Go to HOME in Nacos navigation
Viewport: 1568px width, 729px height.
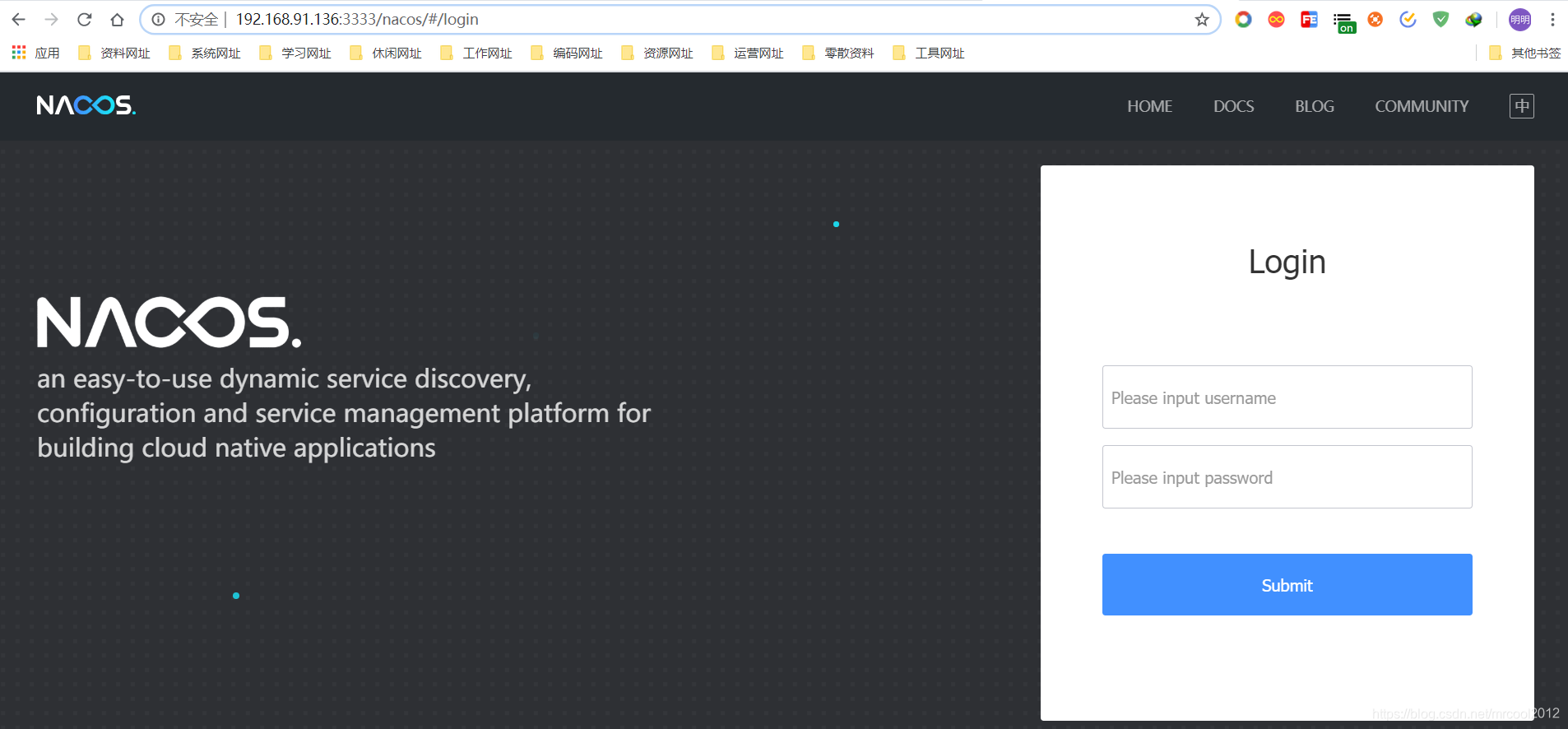(1149, 106)
